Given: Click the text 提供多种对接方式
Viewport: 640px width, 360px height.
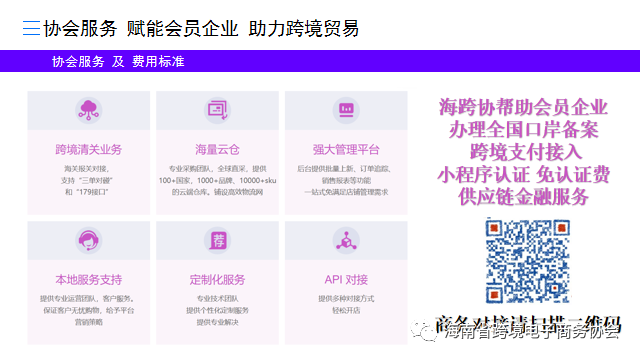Looking at the screenshot, I should coord(346,299).
